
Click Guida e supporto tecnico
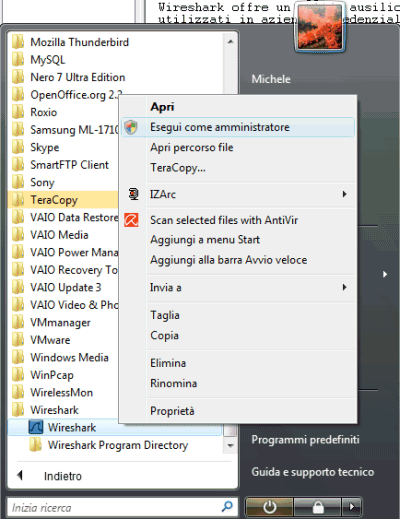pyautogui.click(x=313, y=472)
